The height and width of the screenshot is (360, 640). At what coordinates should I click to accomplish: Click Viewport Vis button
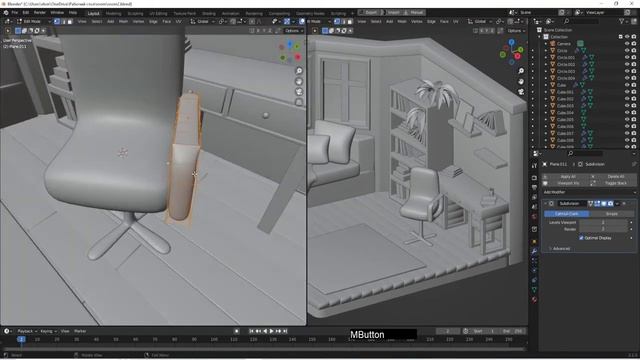click(x=567, y=183)
